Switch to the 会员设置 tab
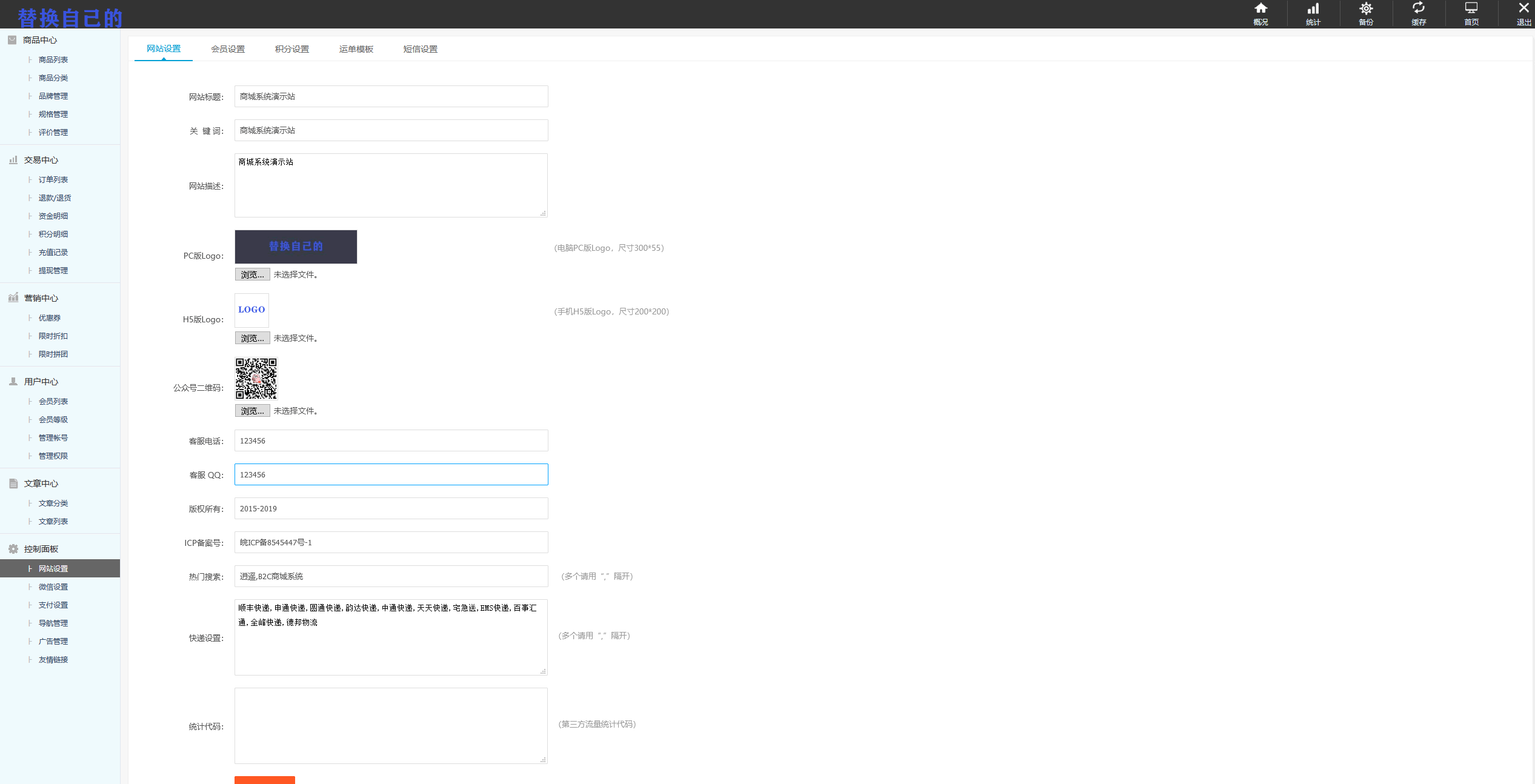Image resolution: width=1535 pixels, height=784 pixels. 228,49
